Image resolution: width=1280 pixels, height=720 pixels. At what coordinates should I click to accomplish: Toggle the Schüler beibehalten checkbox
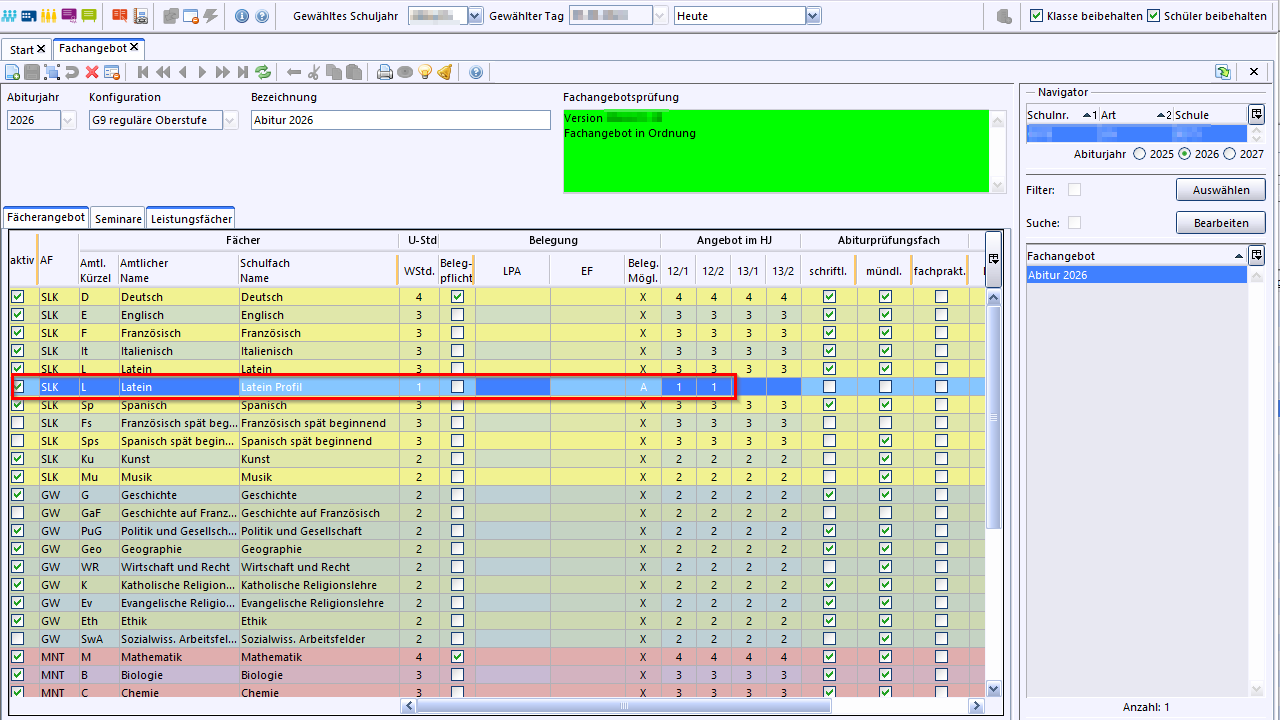coord(1153,16)
